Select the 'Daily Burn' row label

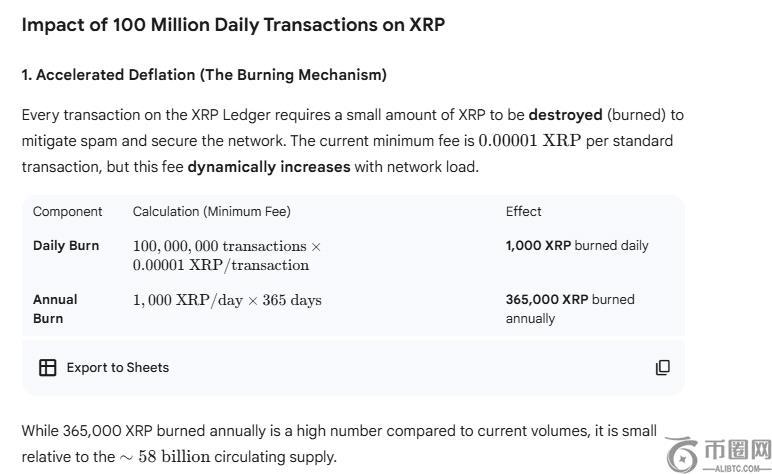coord(66,246)
